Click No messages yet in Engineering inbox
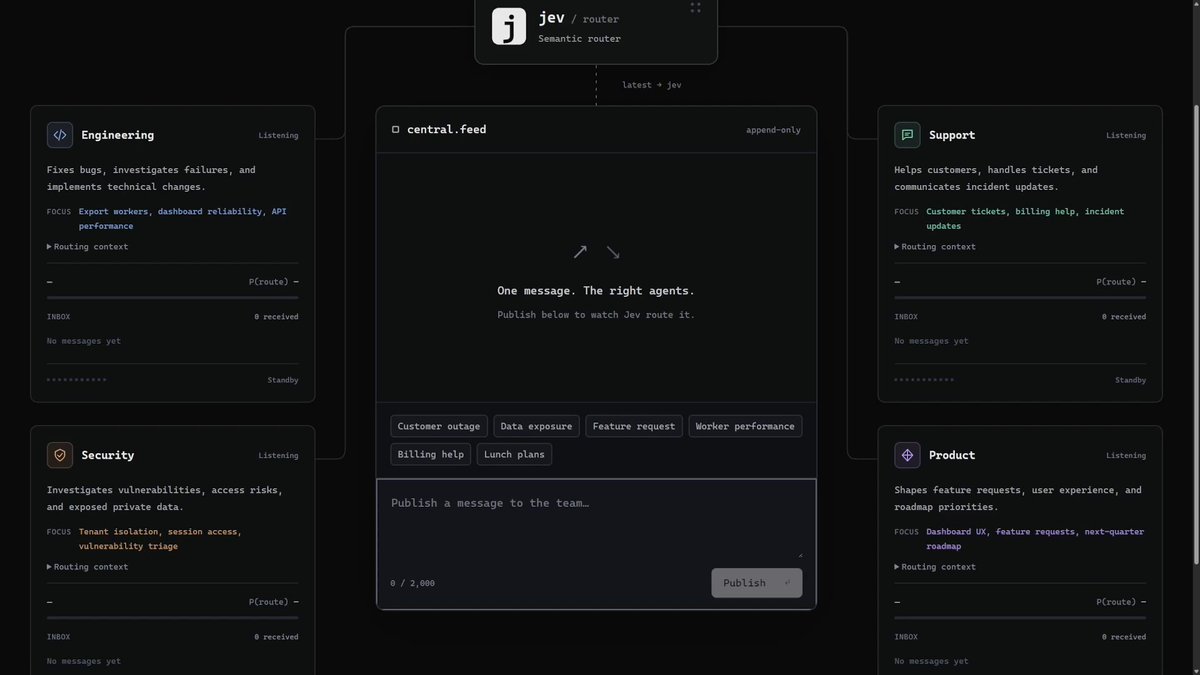The height and width of the screenshot is (675, 1200). (84, 341)
